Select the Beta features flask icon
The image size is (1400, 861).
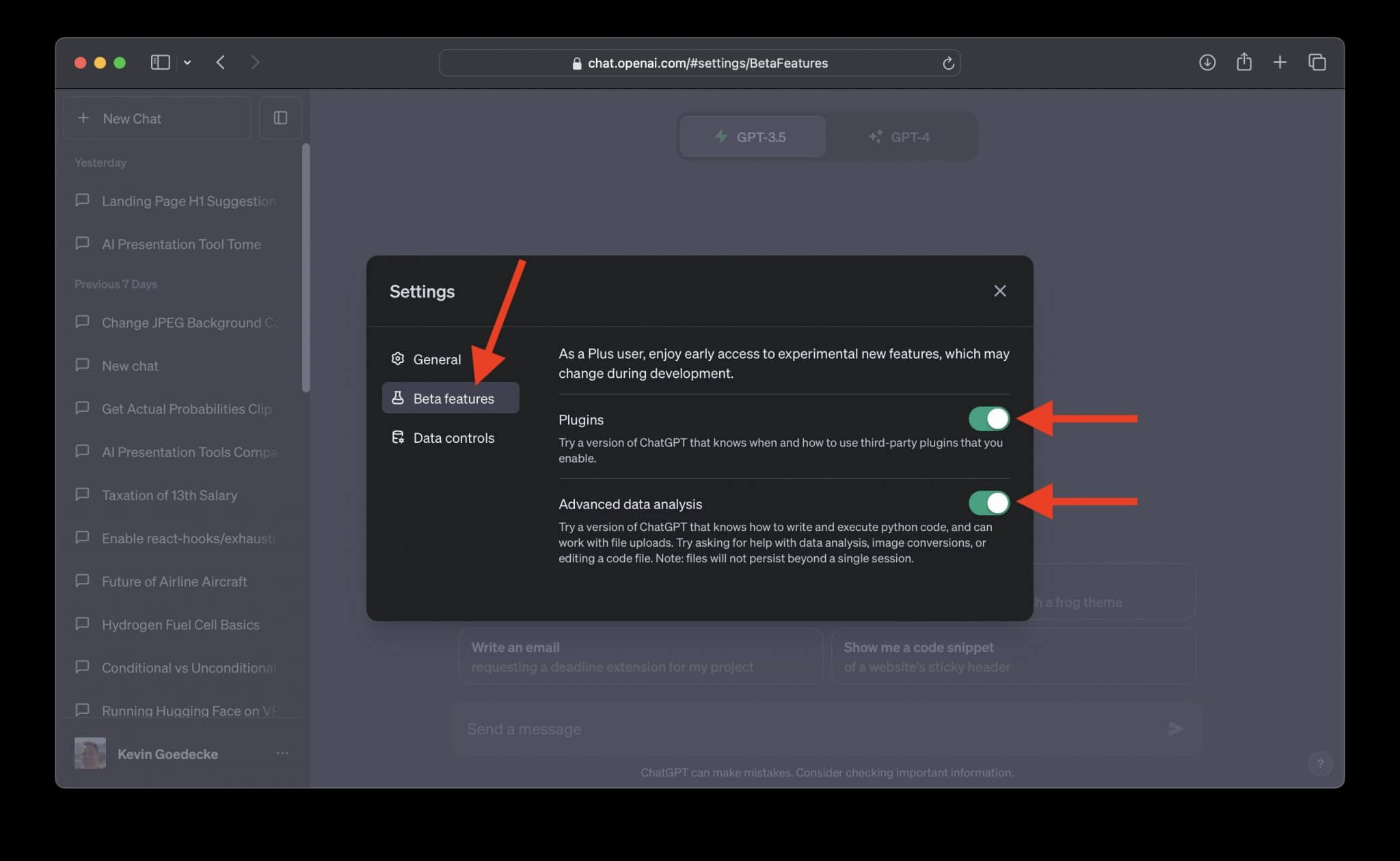point(399,398)
